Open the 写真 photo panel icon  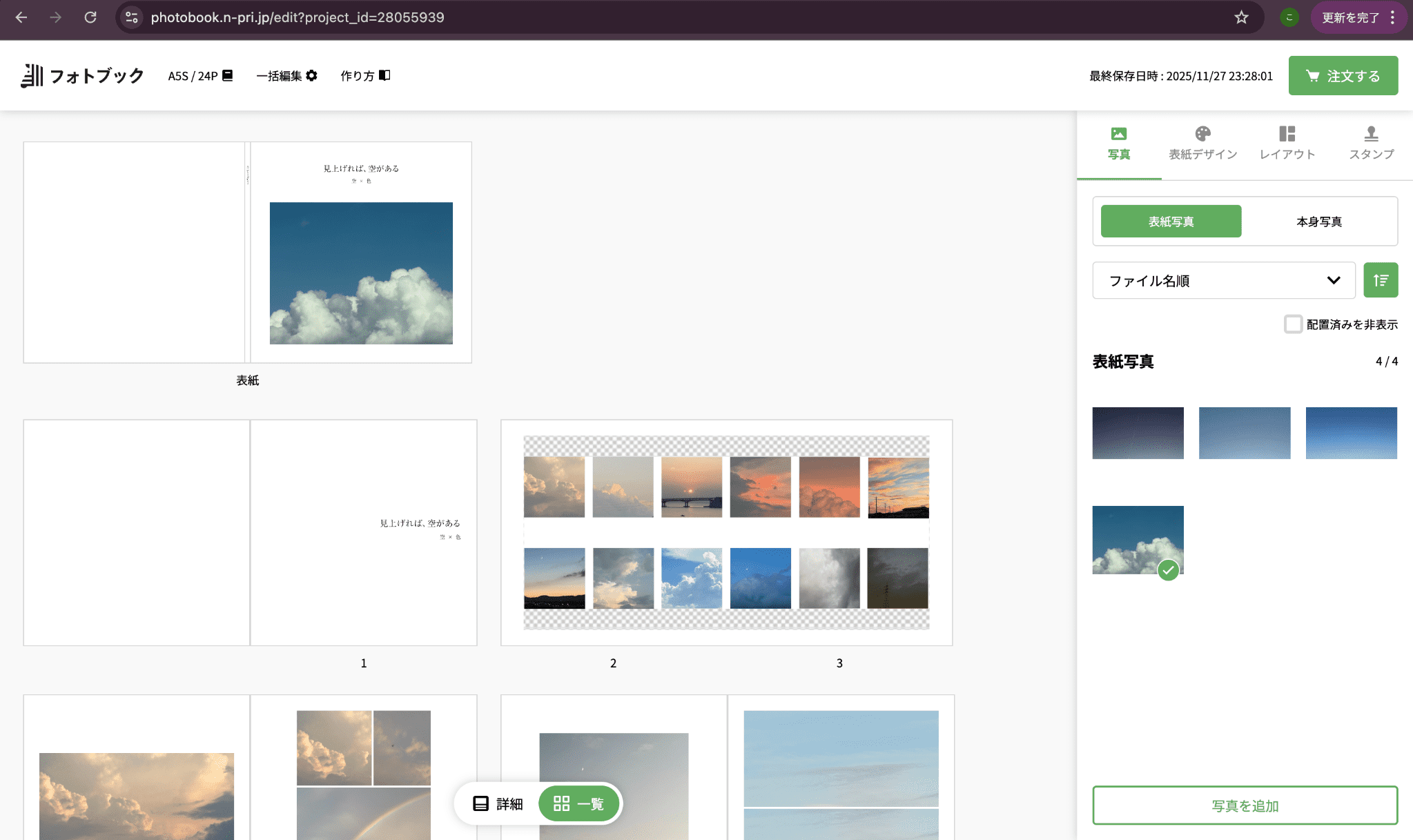coord(1118,134)
